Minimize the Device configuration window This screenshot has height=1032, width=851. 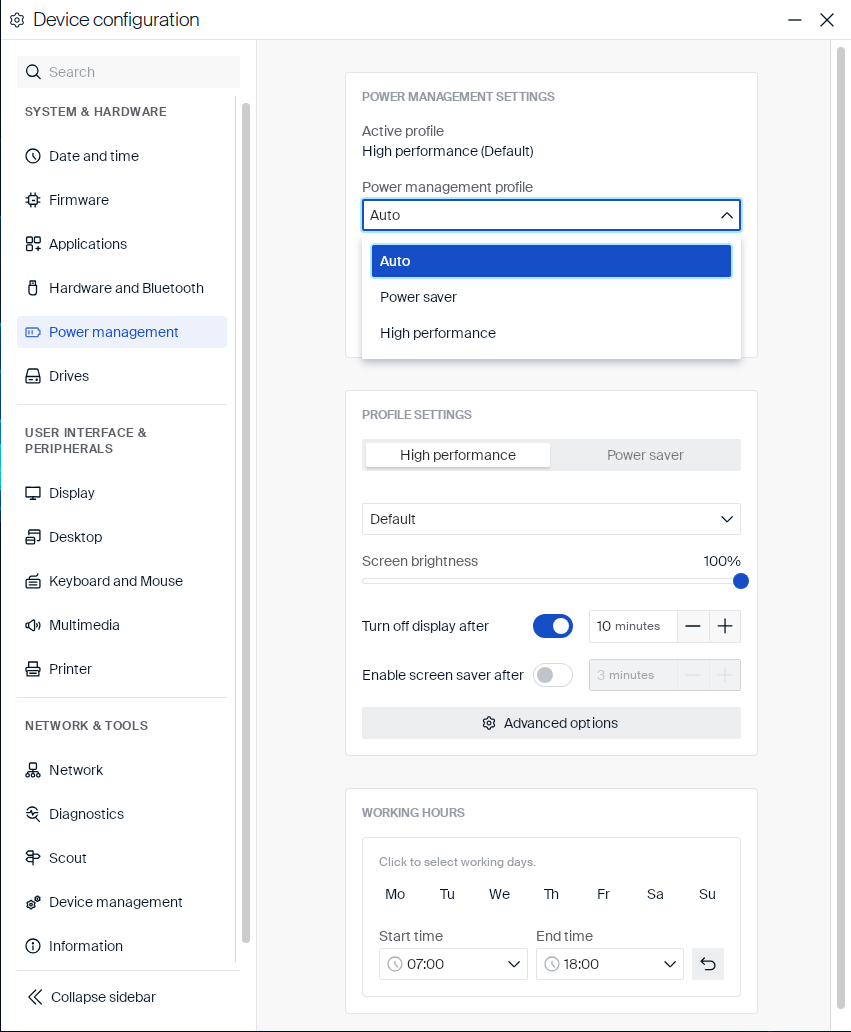(x=795, y=20)
